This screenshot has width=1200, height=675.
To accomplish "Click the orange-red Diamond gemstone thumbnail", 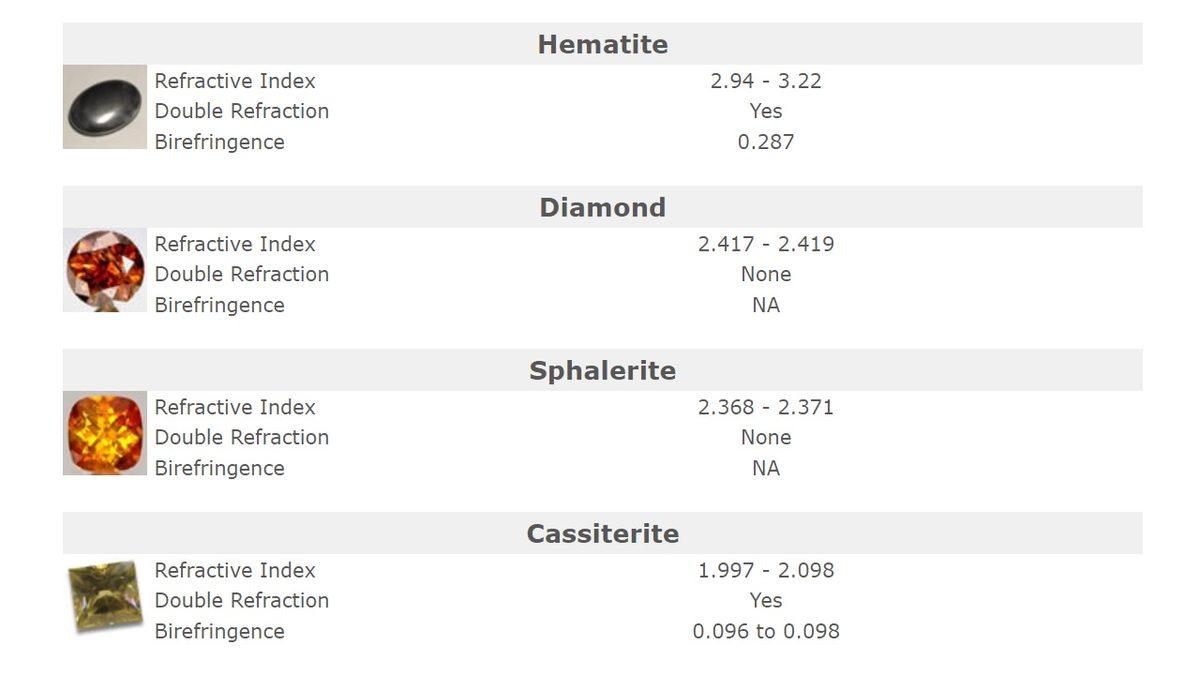I will (105, 270).
